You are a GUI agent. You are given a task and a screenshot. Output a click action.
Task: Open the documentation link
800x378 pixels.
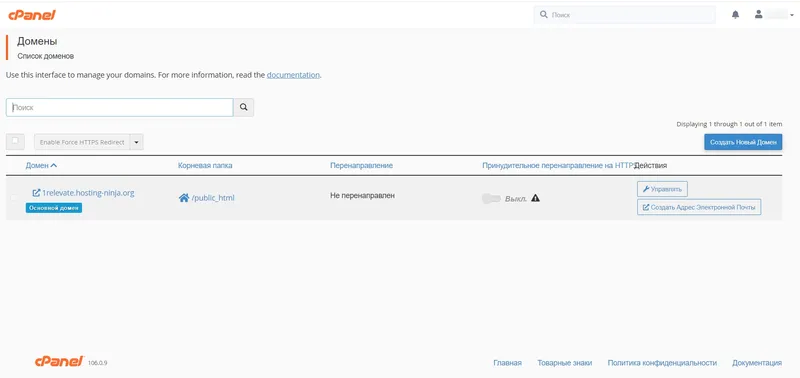[293, 75]
